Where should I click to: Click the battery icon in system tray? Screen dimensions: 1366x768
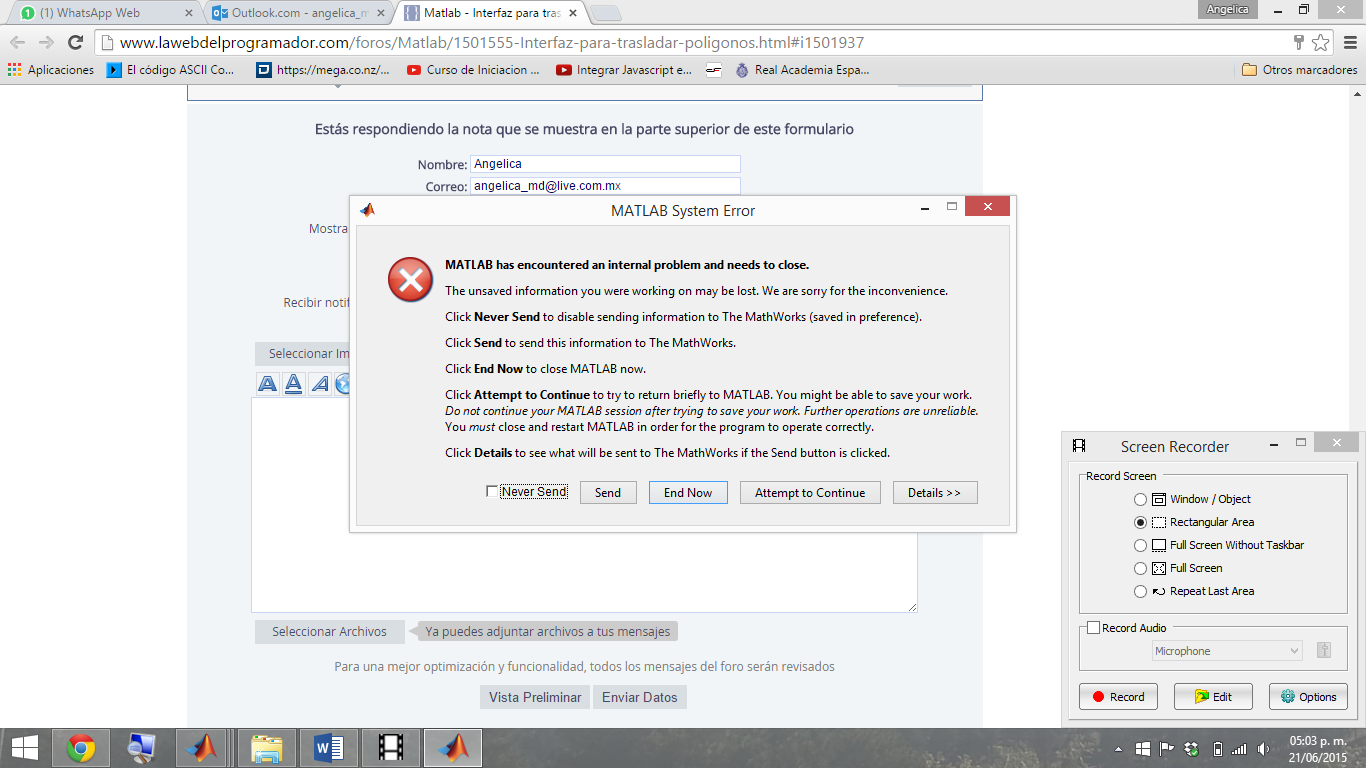point(1217,749)
